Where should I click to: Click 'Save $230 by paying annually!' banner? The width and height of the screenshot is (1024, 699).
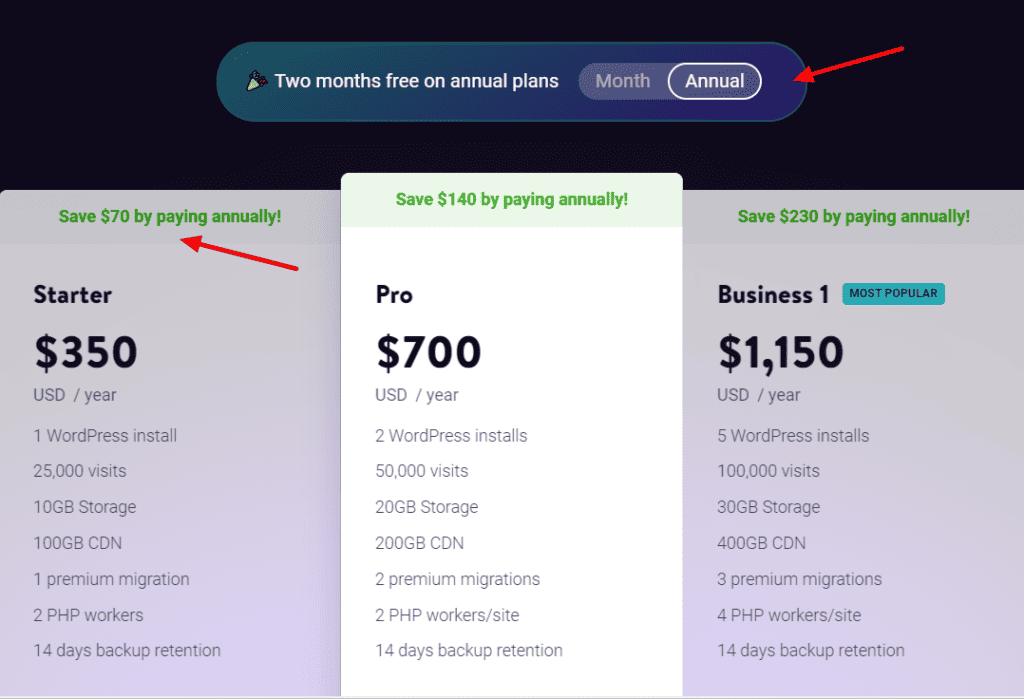853,216
